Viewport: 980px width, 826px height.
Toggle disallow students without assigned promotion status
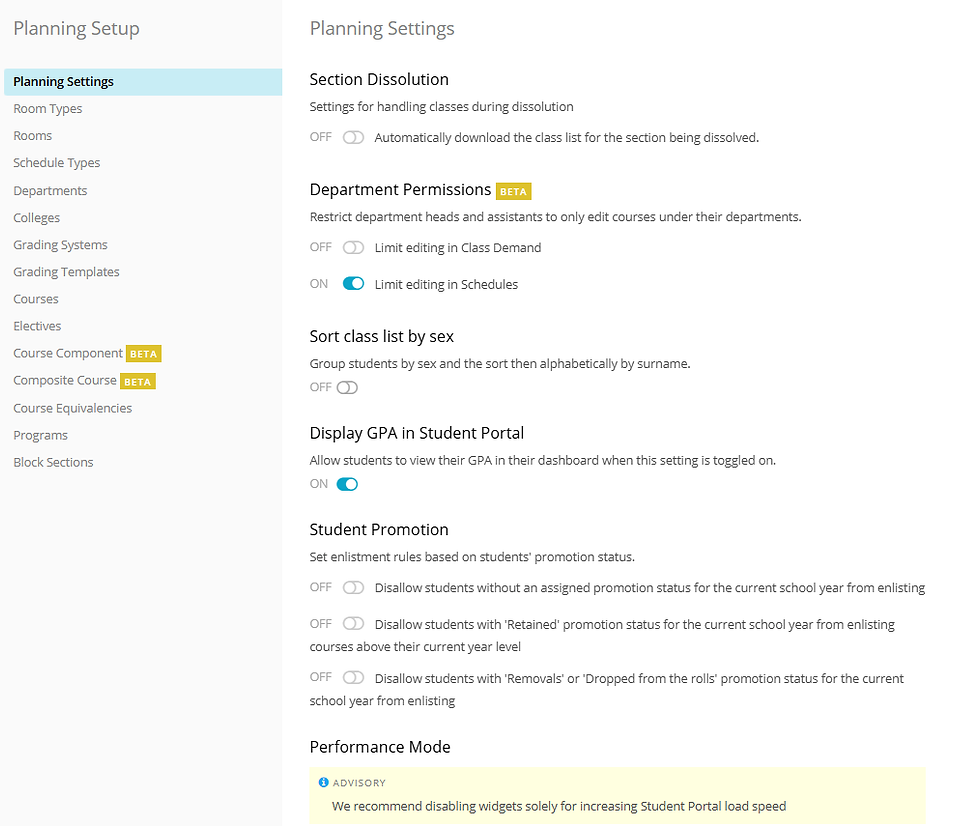tap(353, 587)
